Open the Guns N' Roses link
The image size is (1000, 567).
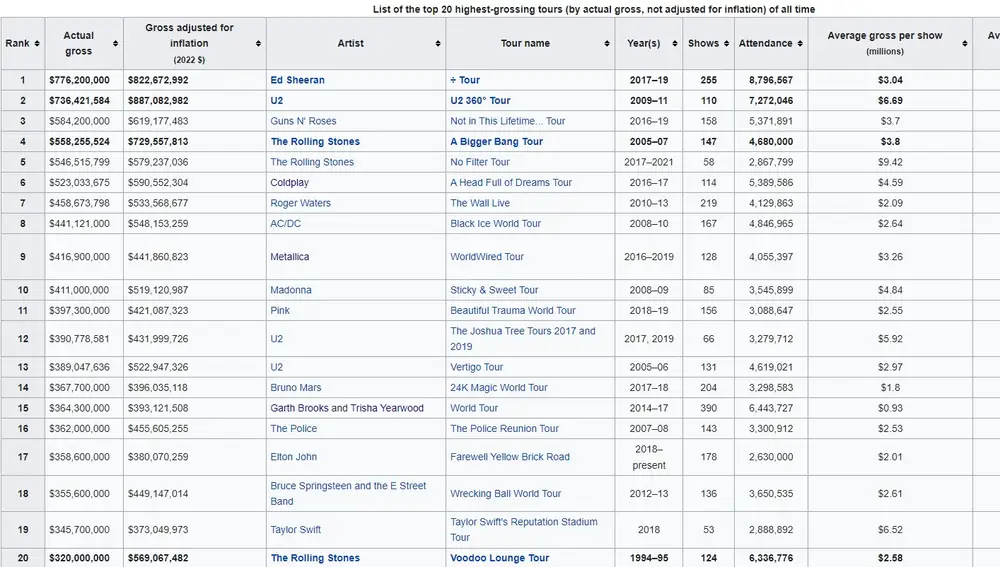click(303, 121)
